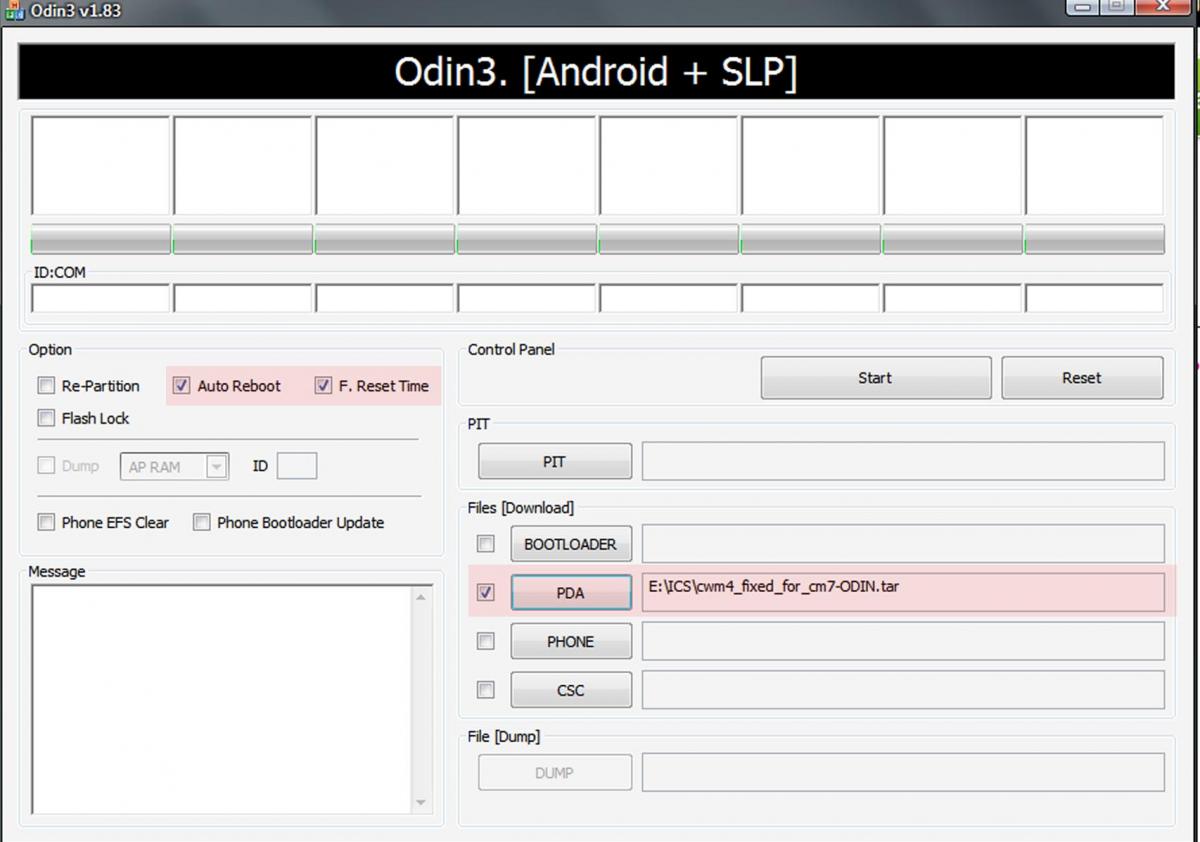Enable Phone EFS Clear option
The height and width of the screenshot is (842, 1200).
pos(46,522)
